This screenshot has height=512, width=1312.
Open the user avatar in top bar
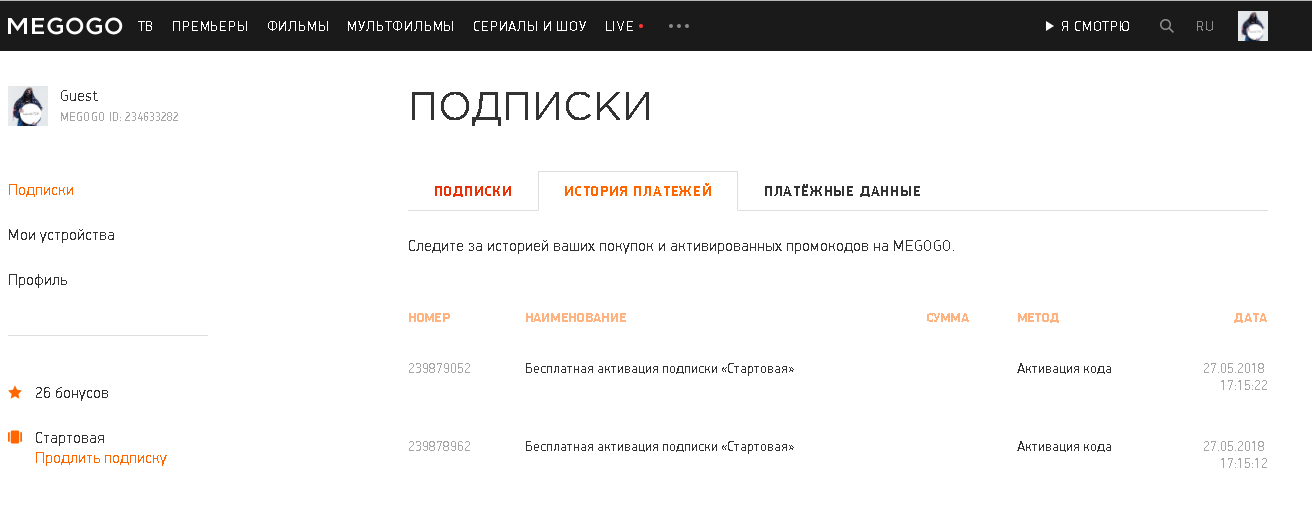click(1253, 26)
